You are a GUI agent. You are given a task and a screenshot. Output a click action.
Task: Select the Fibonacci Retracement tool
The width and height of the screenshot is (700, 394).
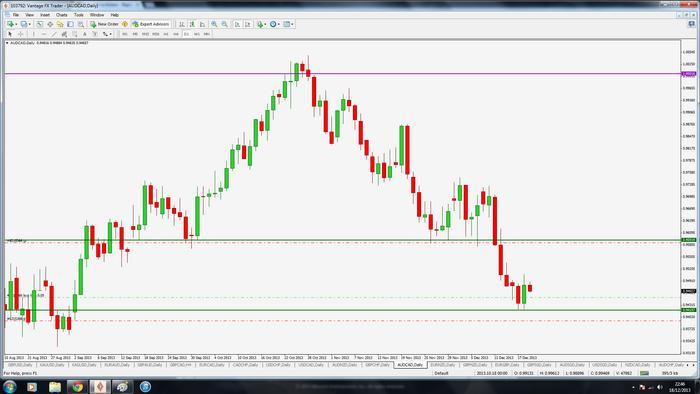point(75,34)
